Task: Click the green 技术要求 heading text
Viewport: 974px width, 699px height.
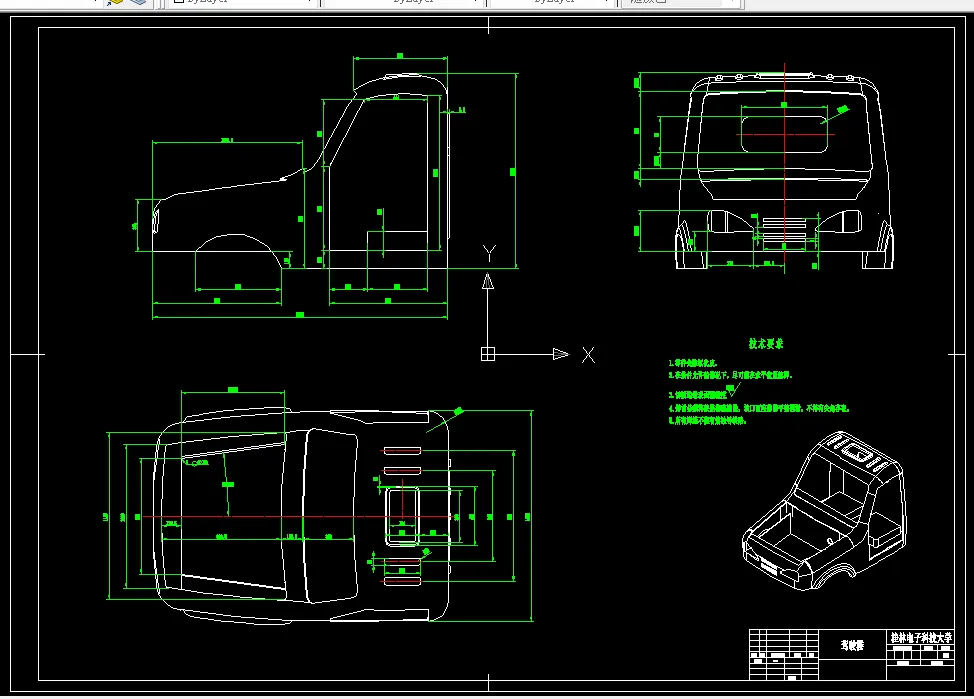Action: pyautogui.click(x=766, y=344)
